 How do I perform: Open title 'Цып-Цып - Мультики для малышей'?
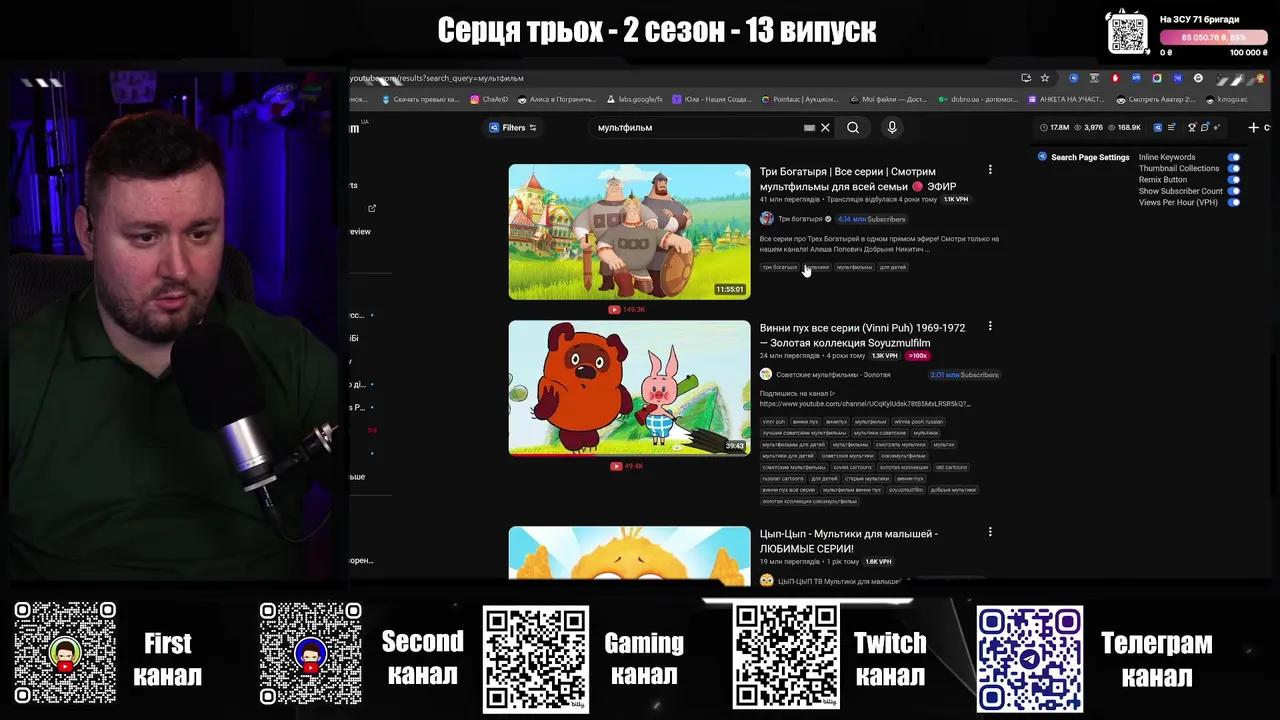(848, 541)
